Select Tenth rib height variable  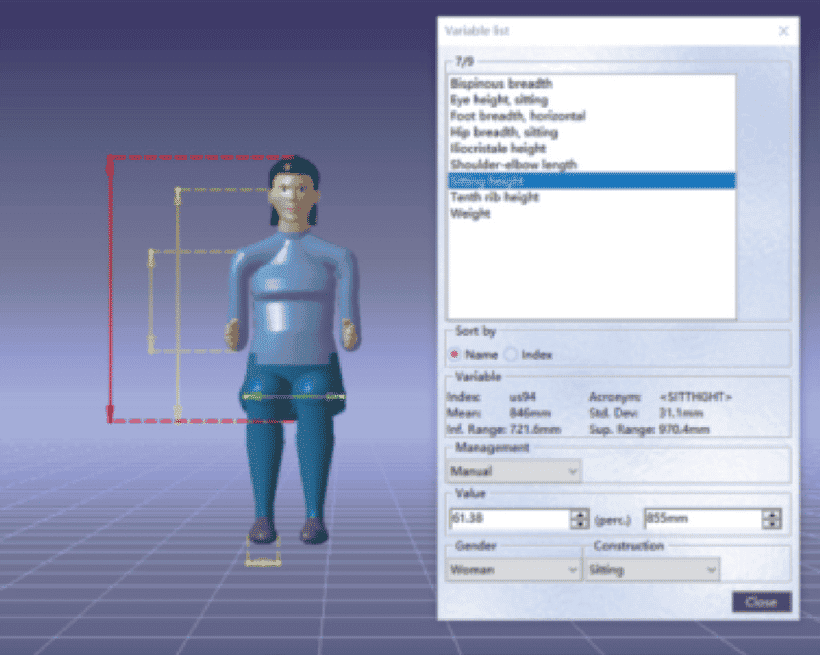click(495, 197)
